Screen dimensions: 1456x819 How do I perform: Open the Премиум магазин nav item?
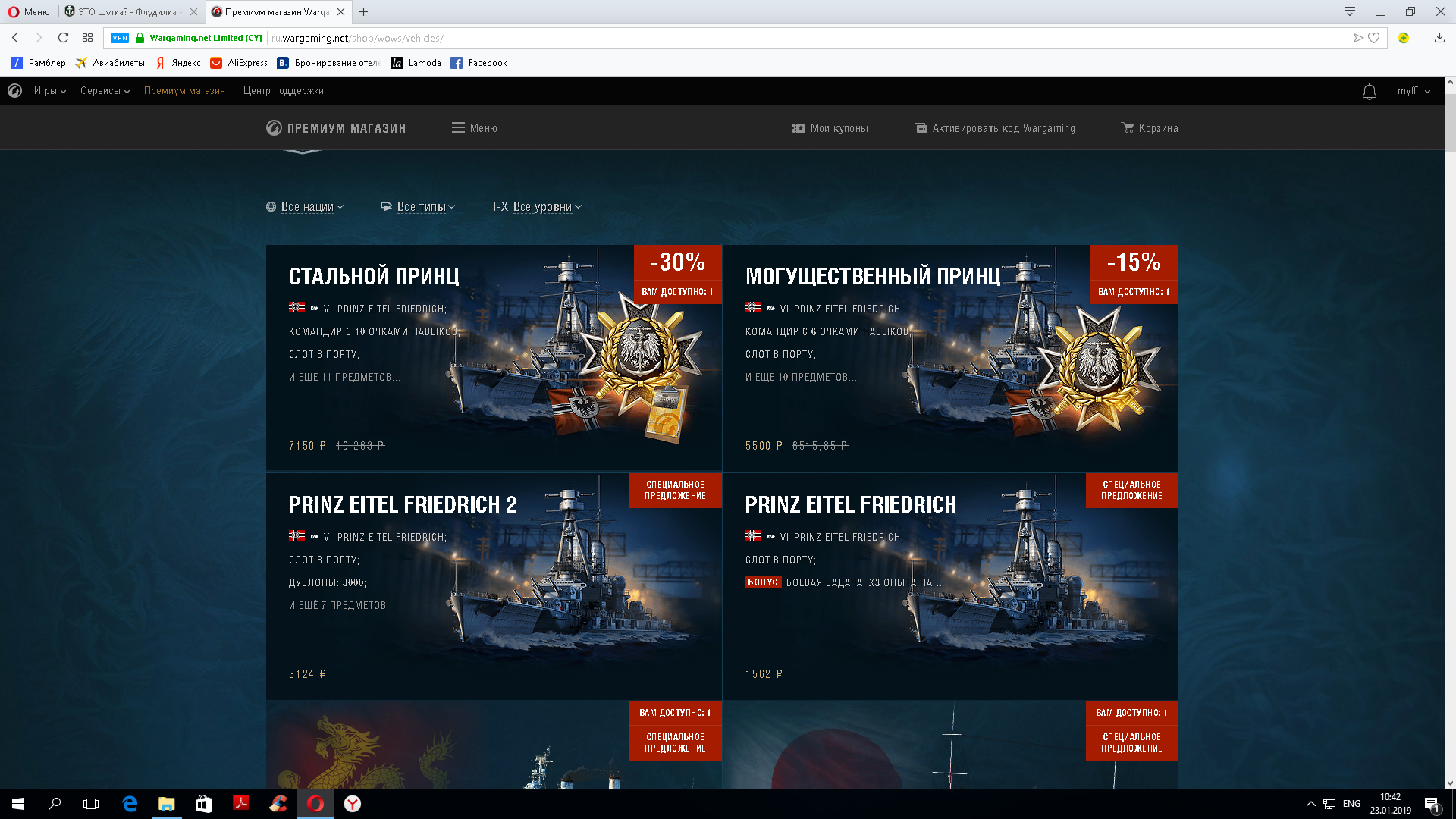coord(184,91)
